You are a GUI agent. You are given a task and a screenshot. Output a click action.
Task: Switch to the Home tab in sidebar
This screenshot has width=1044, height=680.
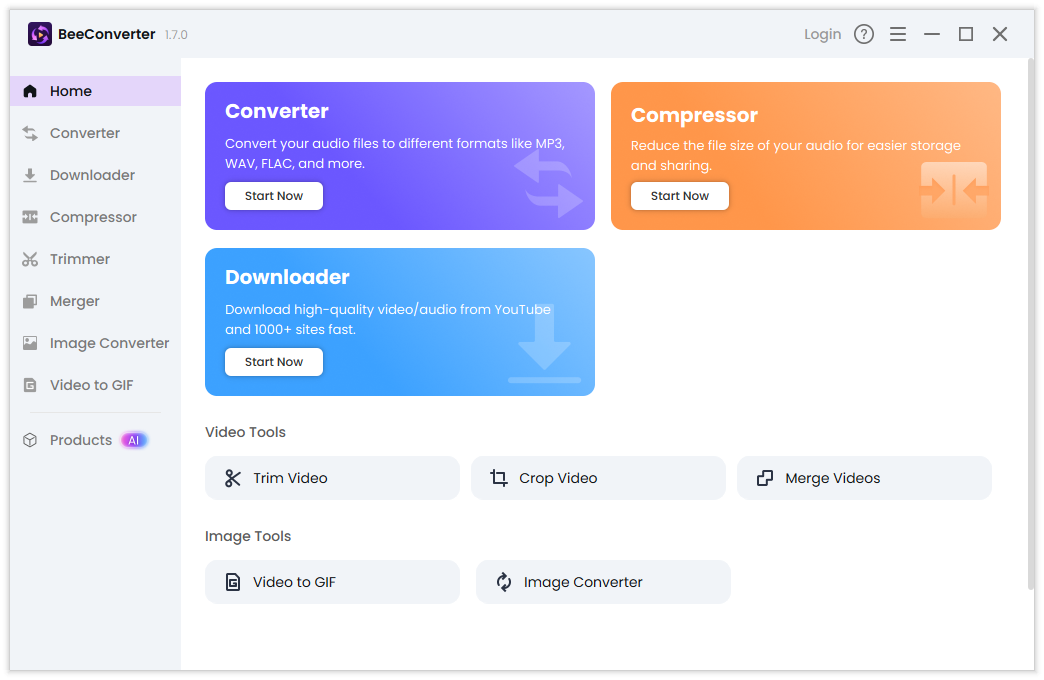pos(71,91)
